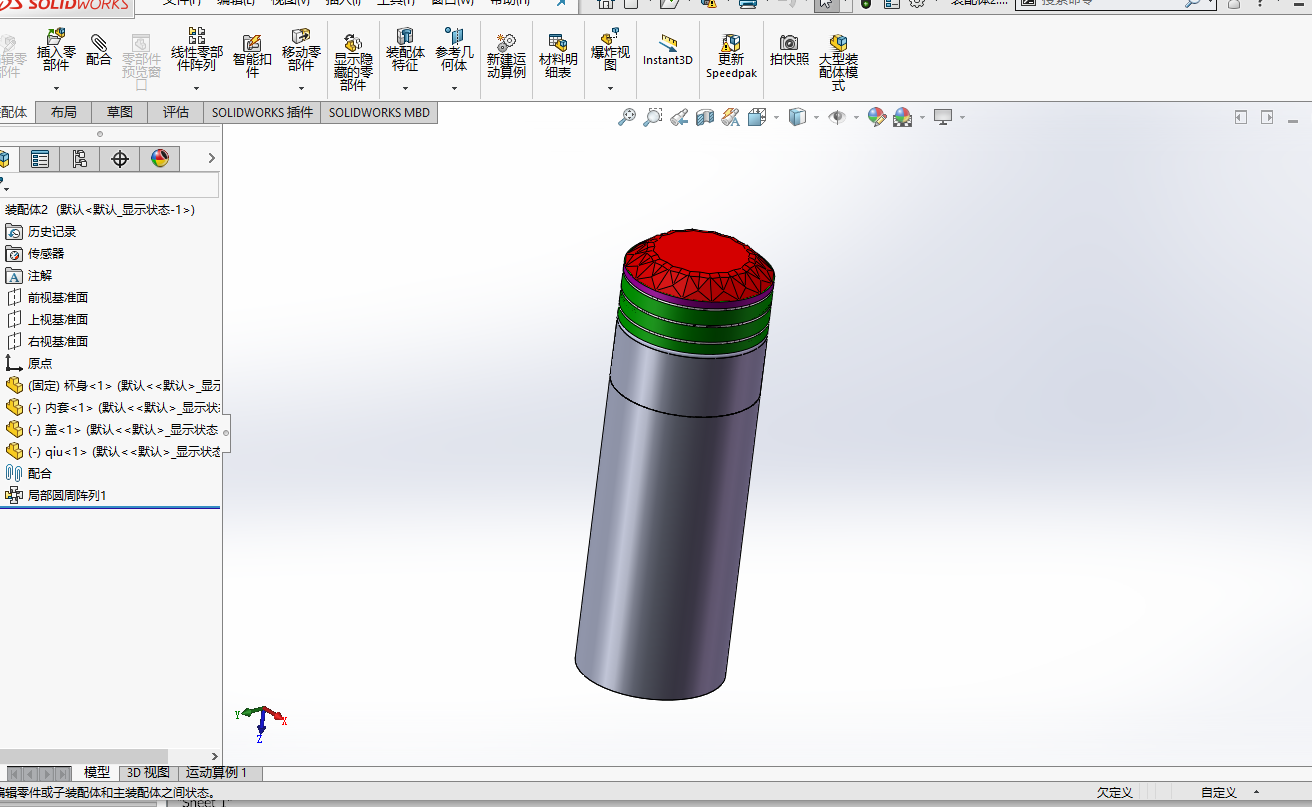
Task: Click the view settings monitor icon
Action: 943,118
